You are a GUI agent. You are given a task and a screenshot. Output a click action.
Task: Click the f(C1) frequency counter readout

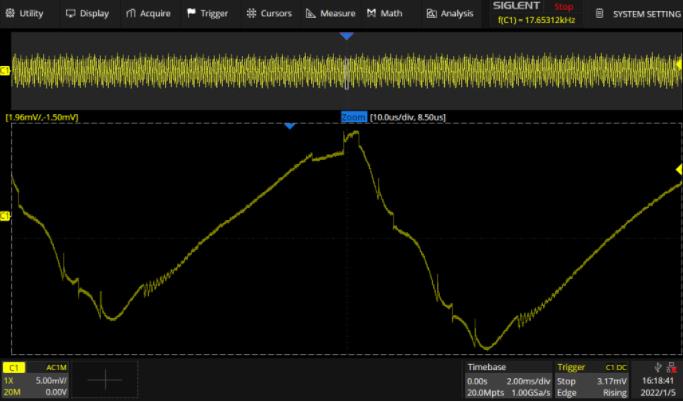(535, 19)
